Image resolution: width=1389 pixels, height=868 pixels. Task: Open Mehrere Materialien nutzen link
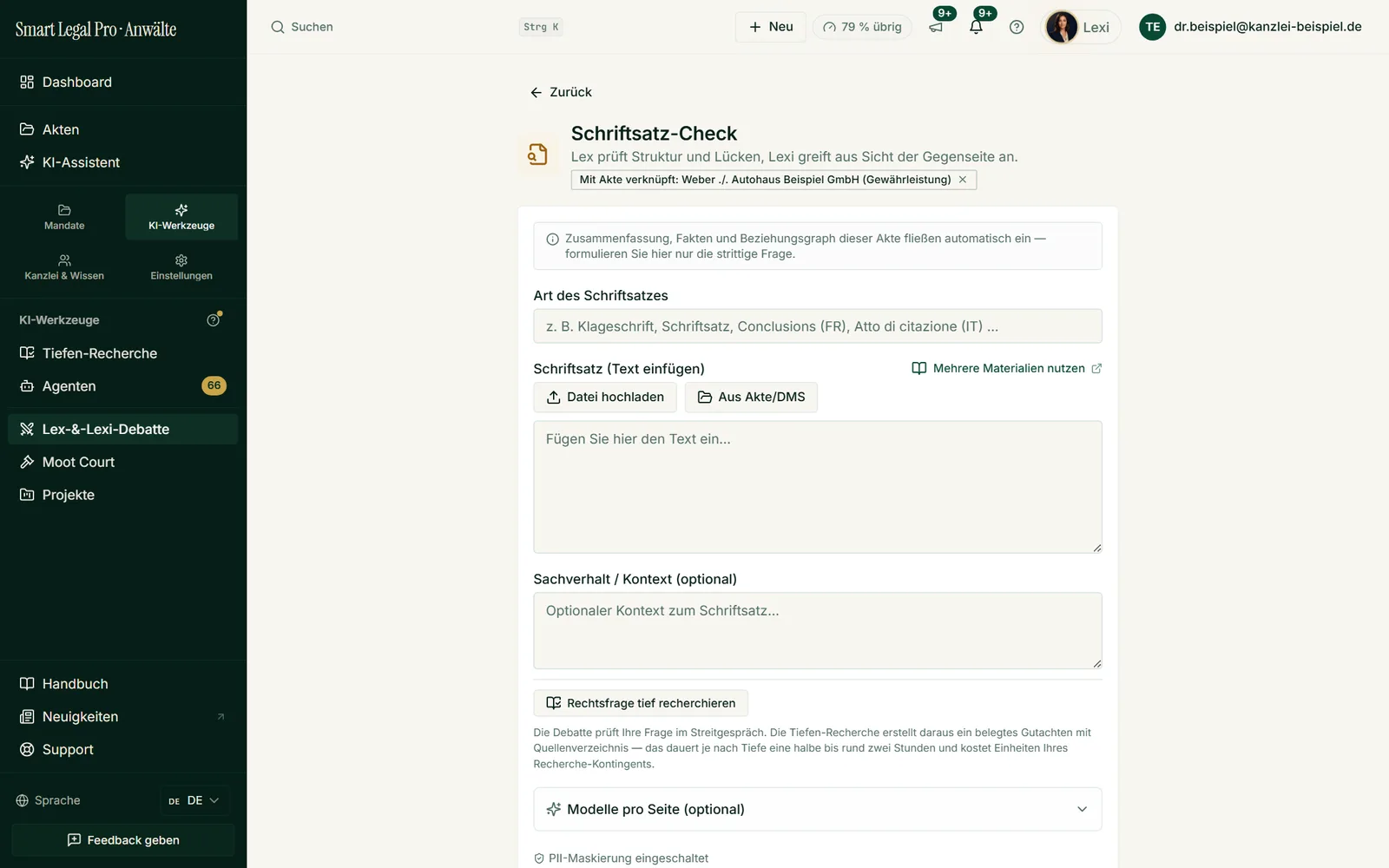click(x=1007, y=368)
